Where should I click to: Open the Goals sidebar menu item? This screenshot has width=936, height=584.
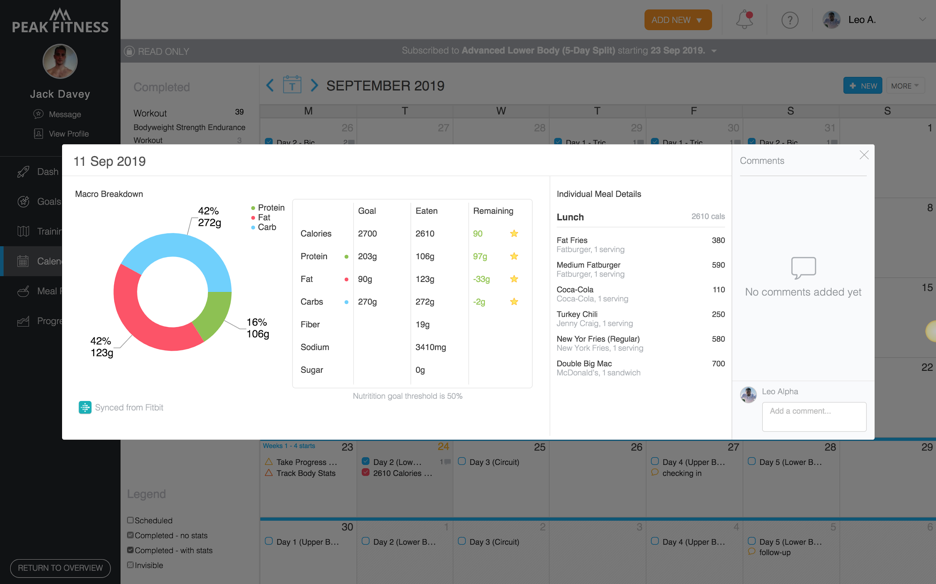tap(39, 202)
